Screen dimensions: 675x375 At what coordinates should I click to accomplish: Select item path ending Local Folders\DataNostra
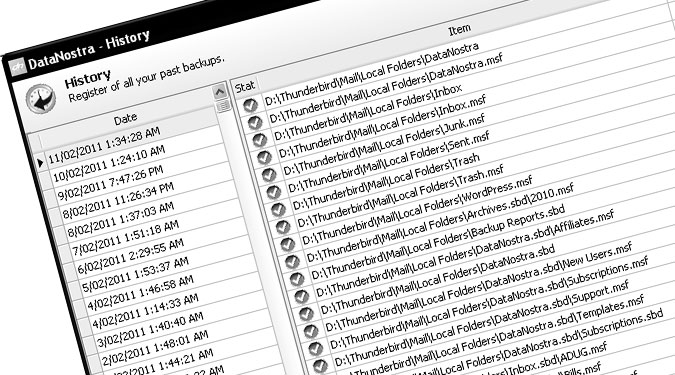372,74
